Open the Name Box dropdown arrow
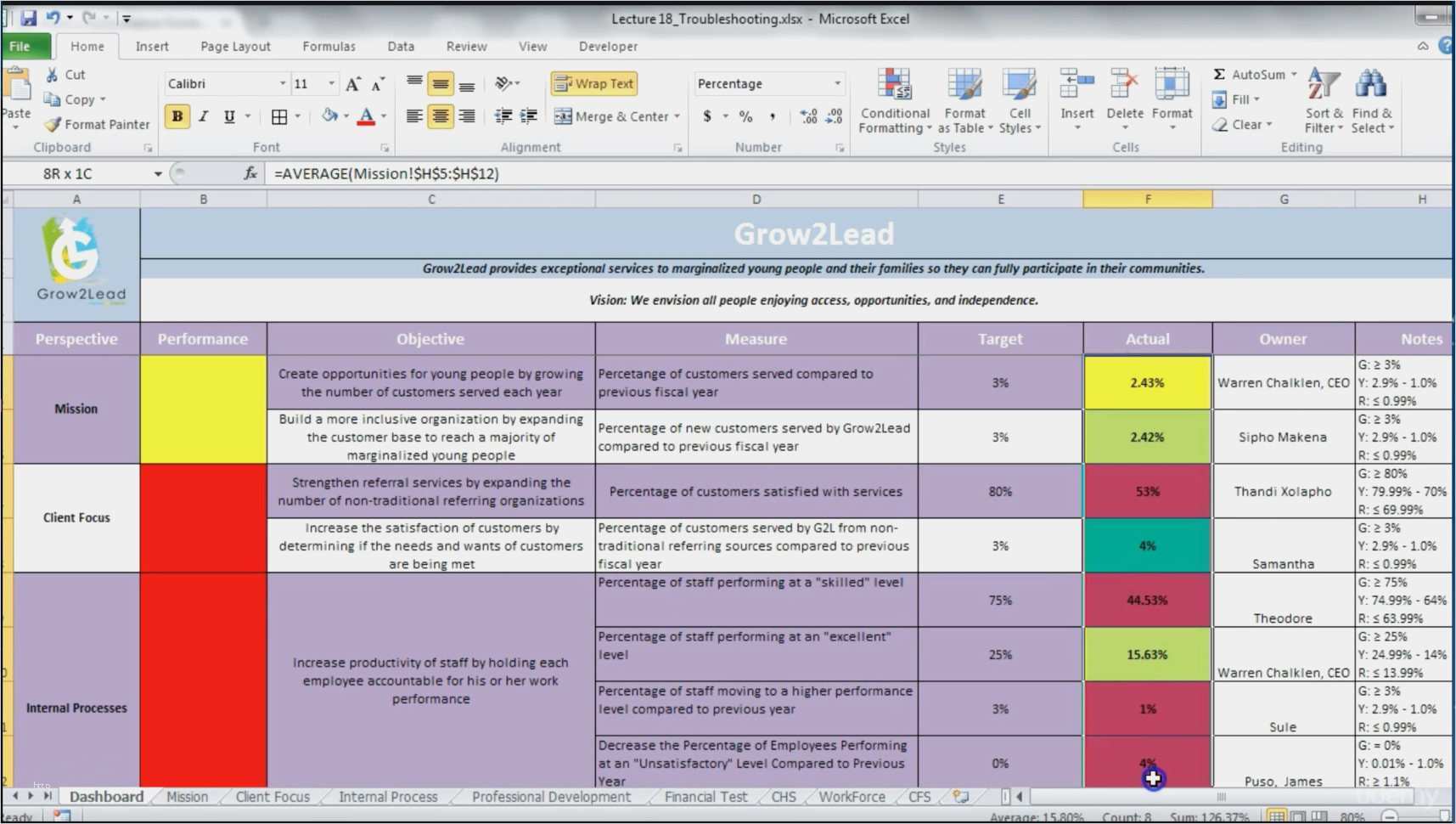Screen dimensions: 1456x824 tap(158, 174)
